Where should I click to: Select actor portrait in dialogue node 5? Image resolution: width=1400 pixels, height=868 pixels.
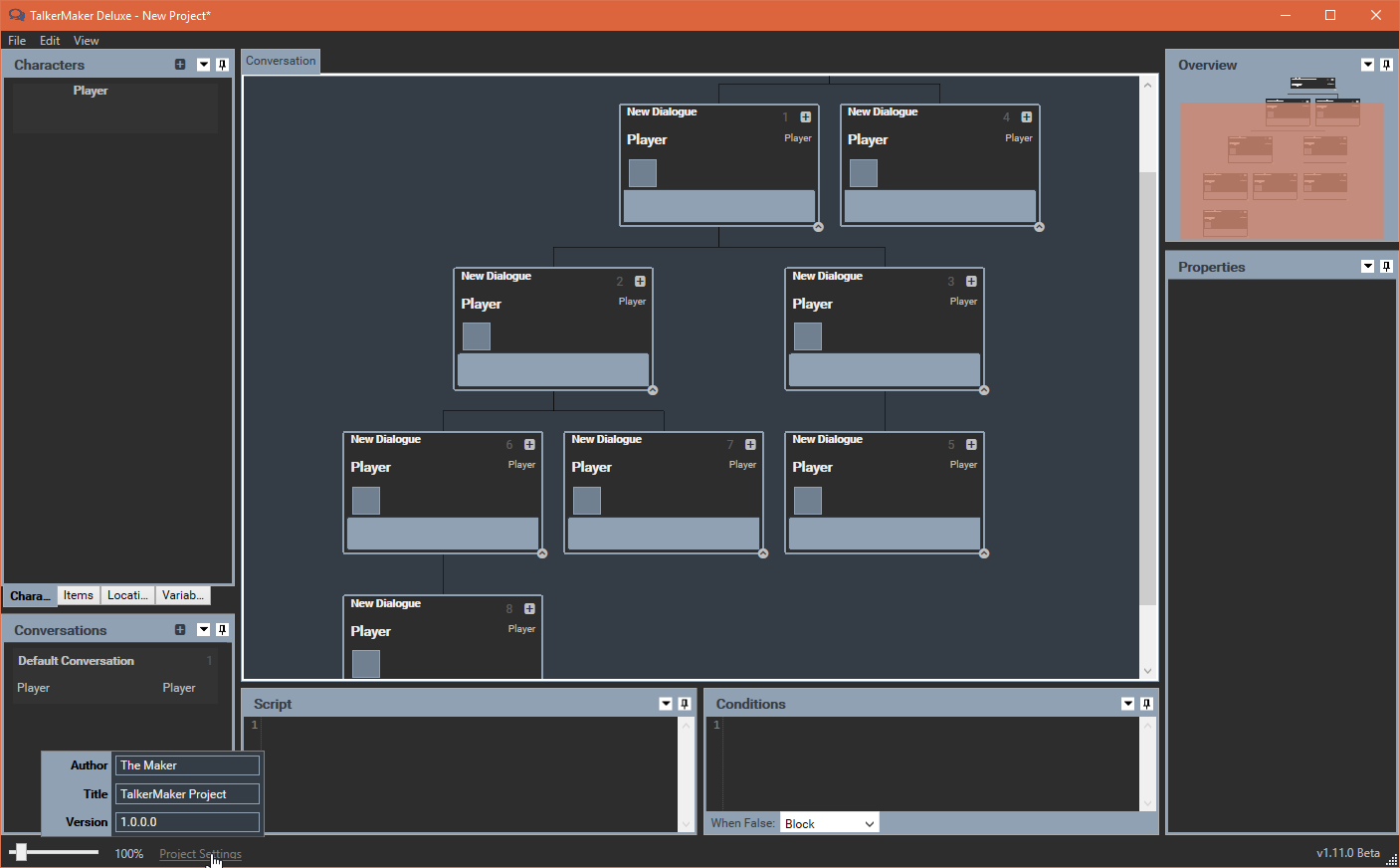(x=808, y=501)
